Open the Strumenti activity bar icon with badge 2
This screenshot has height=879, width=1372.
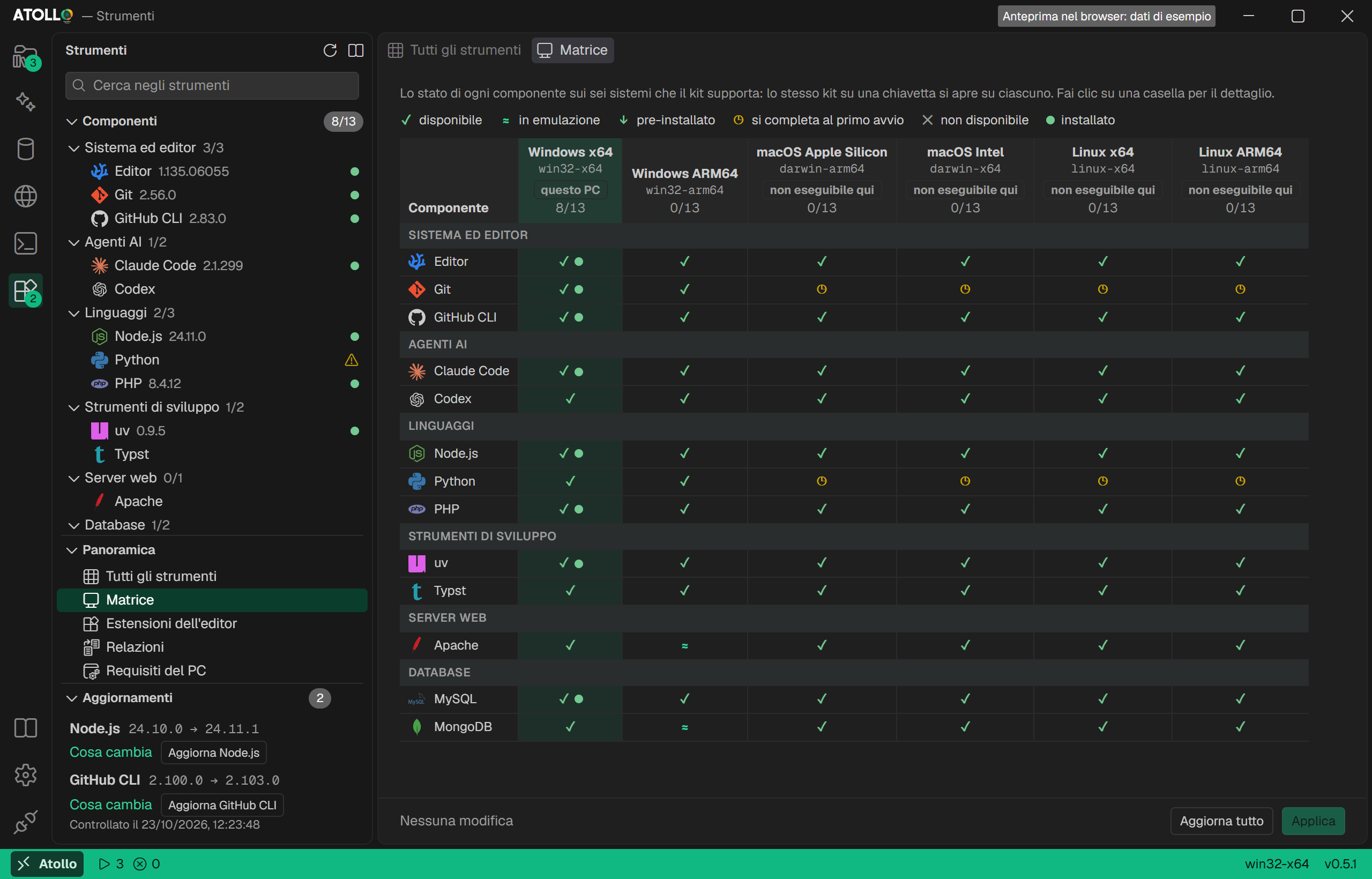26,290
